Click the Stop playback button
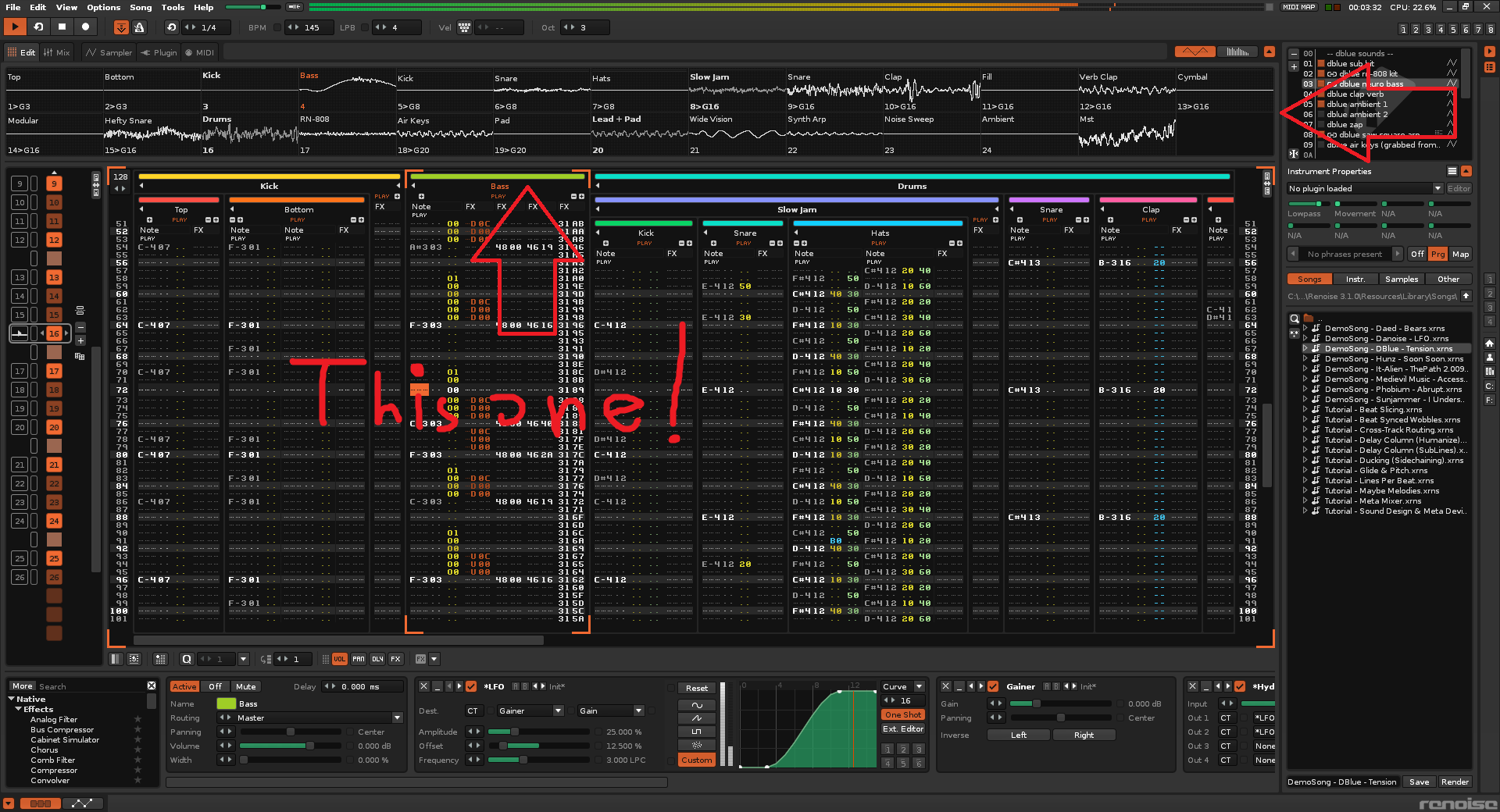Screen dimensions: 1500x812 (62, 27)
